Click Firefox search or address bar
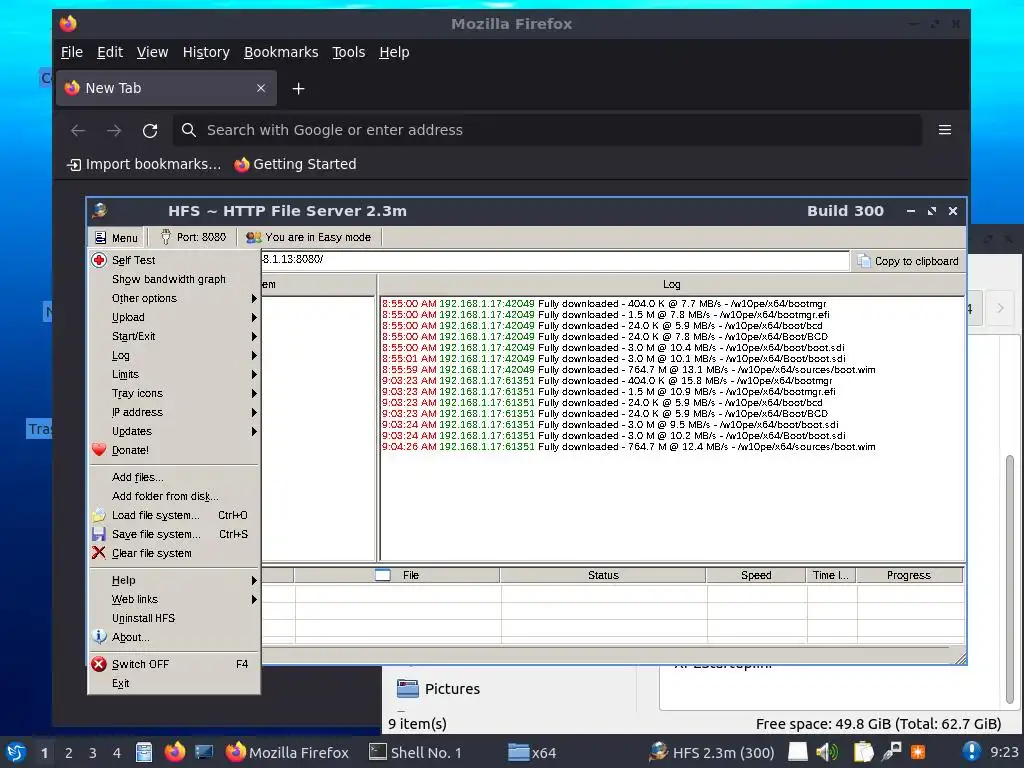Viewport: 1024px width, 768px height. click(547, 130)
